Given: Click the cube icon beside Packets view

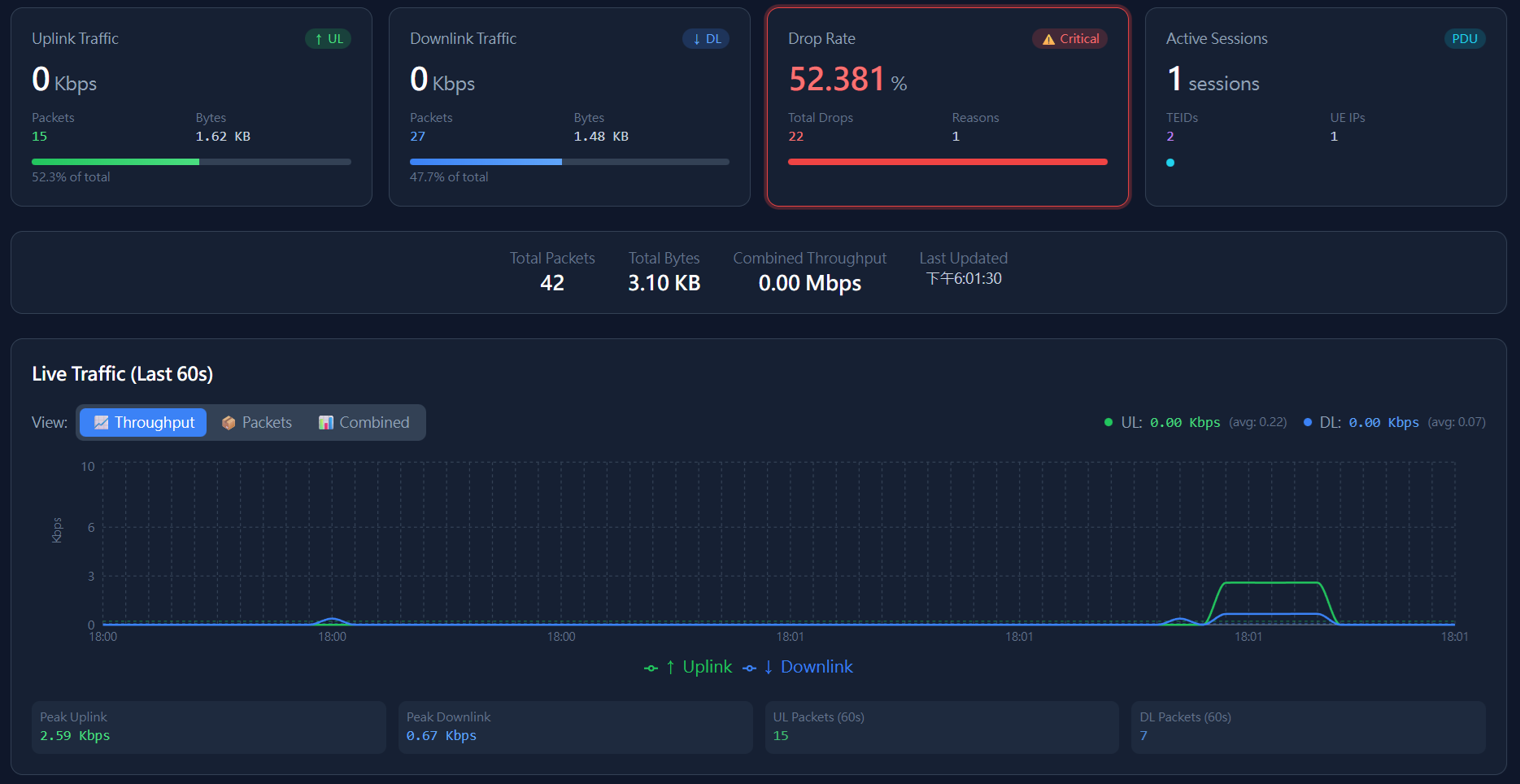Looking at the screenshot, I should click(x=229, y=422).
